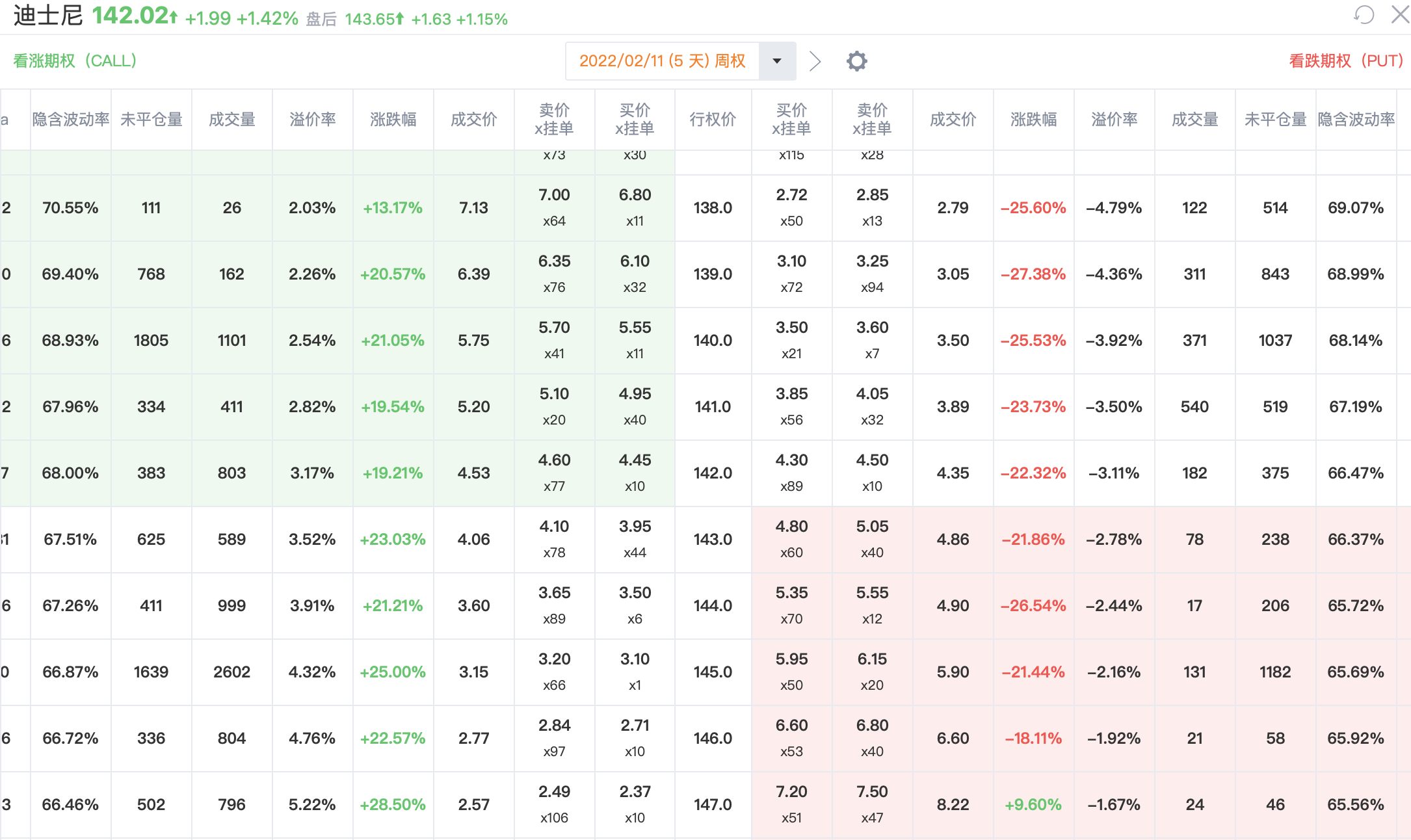The image size is (1411, 840).
Task: Click put premium rate −3.11% cell
Action: pyautogui.click(x=1114, y=473)
